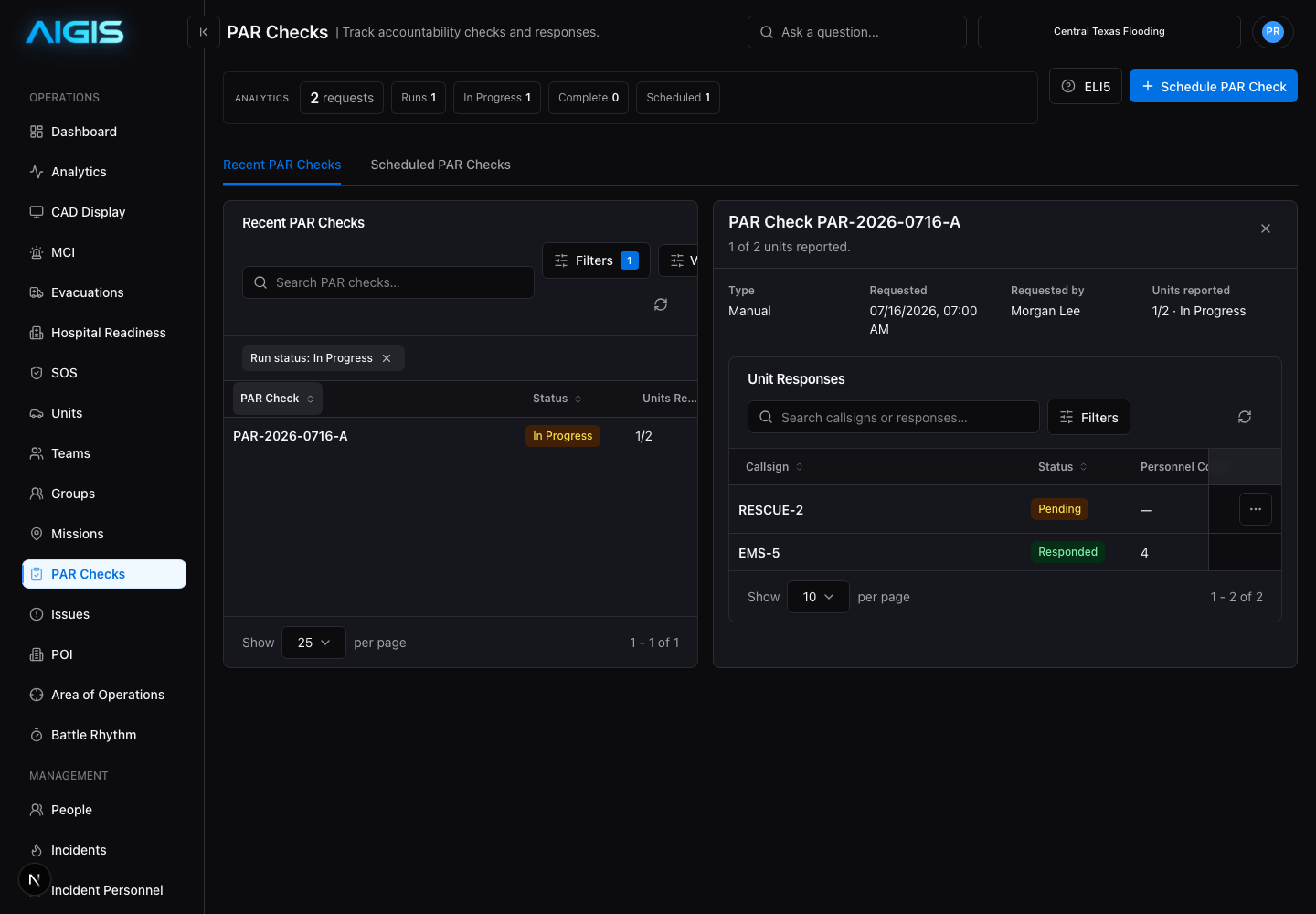
Task: Open Incidents under Management
Action: tap(104, 850)
